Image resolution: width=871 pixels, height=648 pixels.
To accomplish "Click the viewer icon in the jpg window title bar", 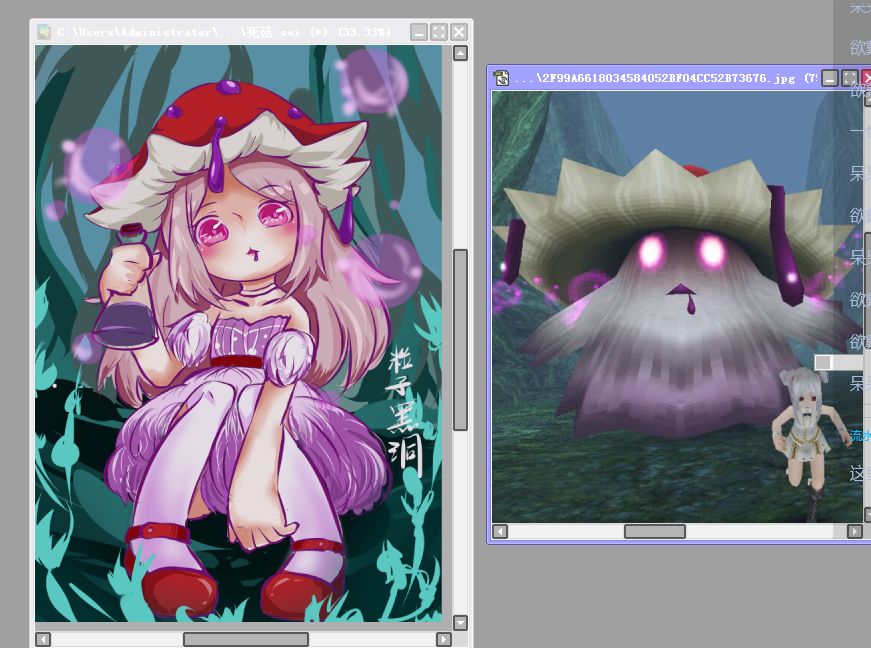I will click(x=502, y=78).
